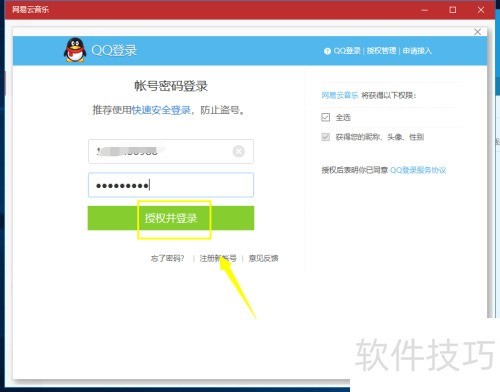Click the 网易云音乐 window title text
Screen dimensions: 500x392
(x=30, y=9)
